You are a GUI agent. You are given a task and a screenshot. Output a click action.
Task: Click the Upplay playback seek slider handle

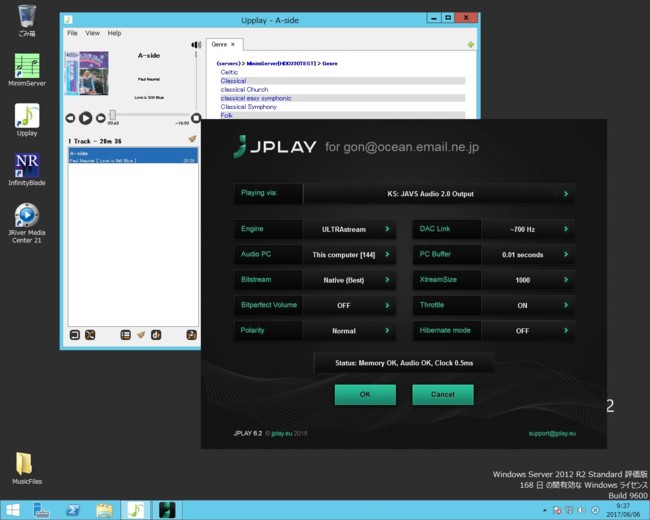pos(113,114)
